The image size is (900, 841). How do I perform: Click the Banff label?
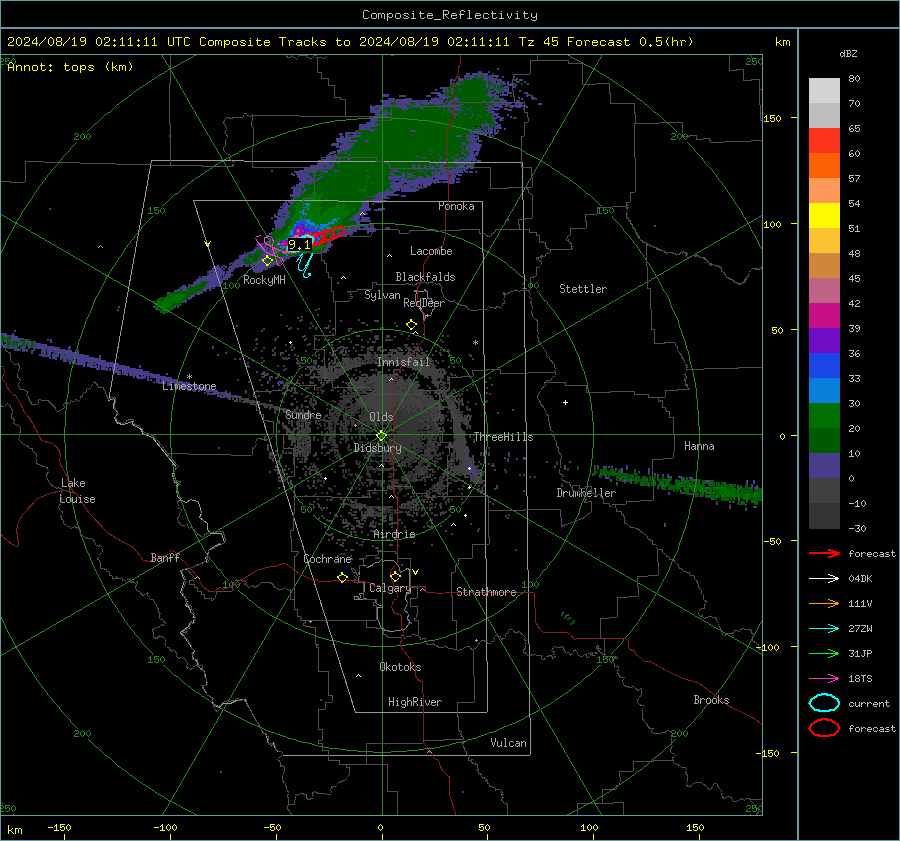pos(165,557)
